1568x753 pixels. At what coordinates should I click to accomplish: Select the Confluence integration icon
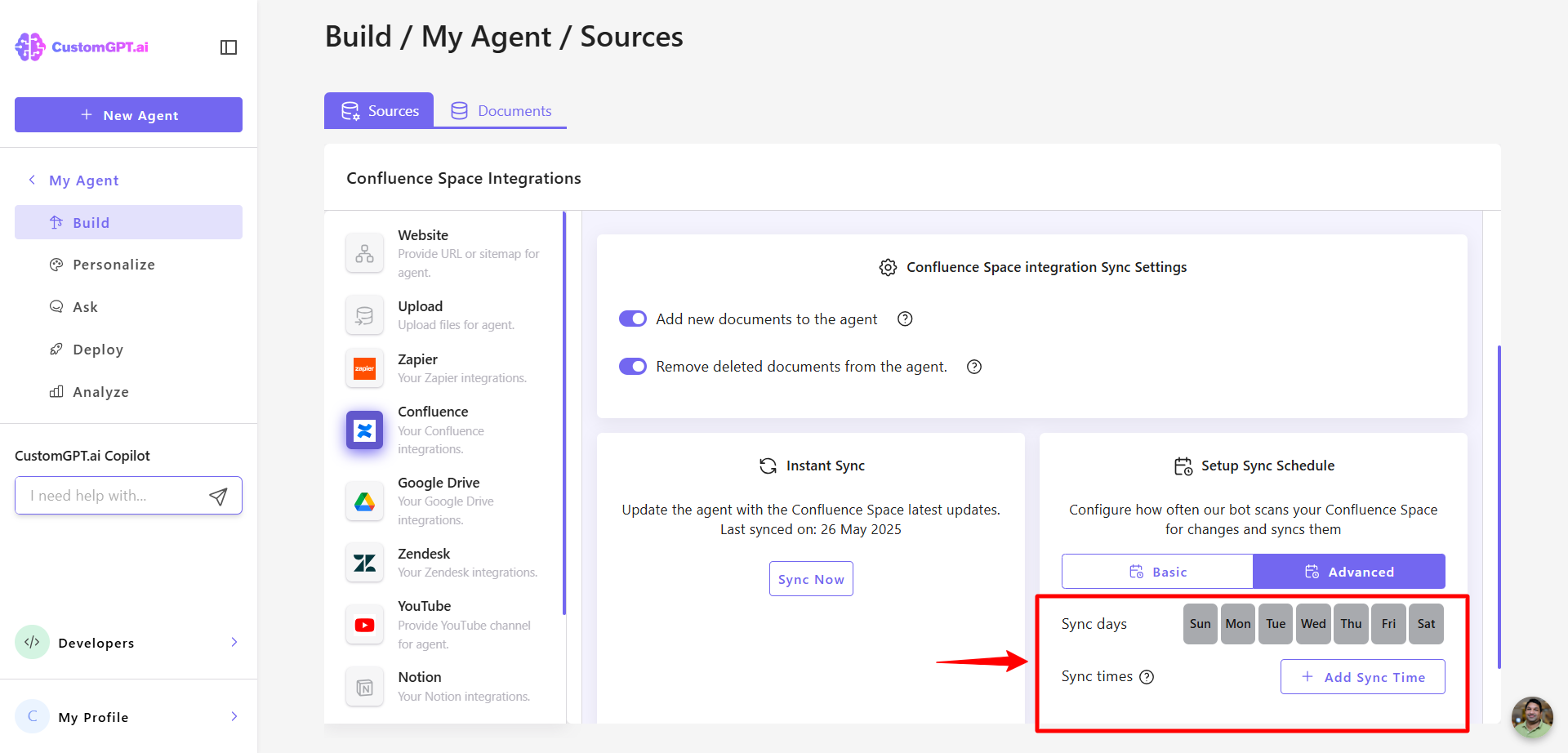[x=364, y=430]
